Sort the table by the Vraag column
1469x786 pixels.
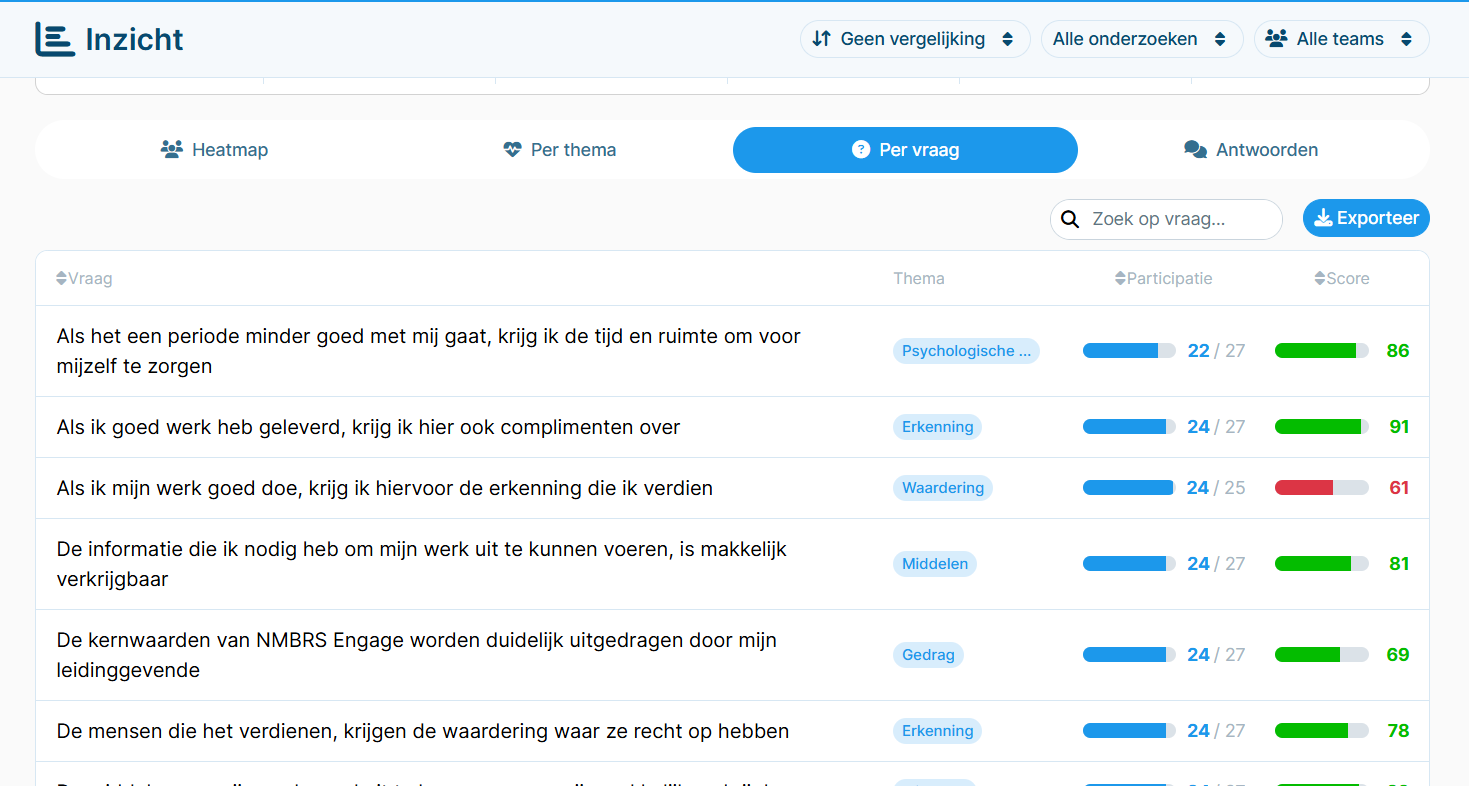(x=84, y=279)
